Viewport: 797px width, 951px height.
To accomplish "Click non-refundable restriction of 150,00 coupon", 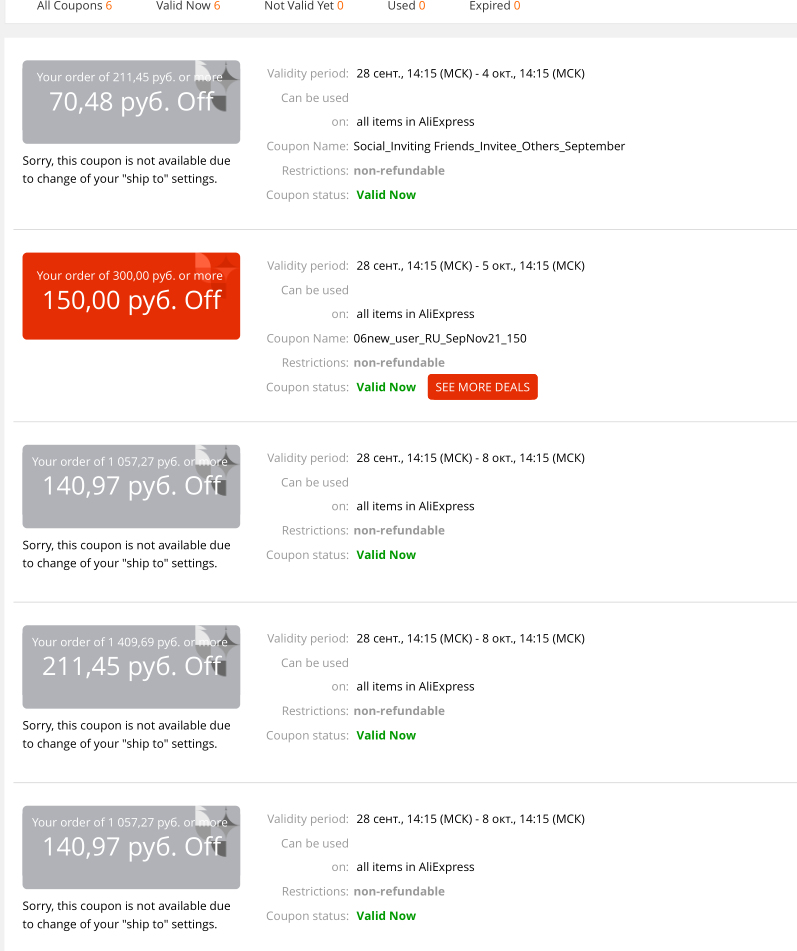I will pyautogui.click(x=399, y=363).
